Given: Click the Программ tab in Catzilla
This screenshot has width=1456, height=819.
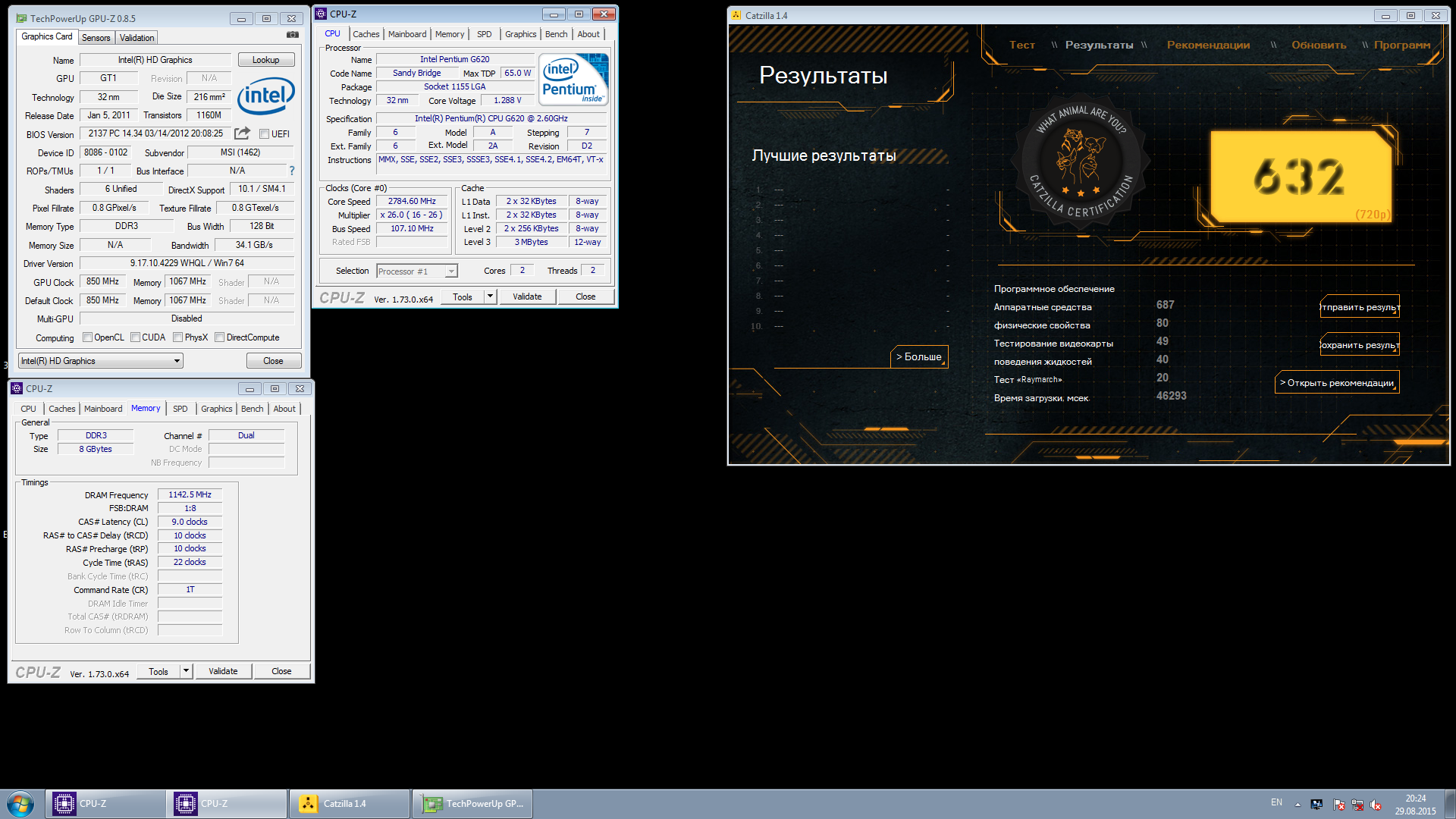Looking at the screenshot, I should point(1402,45).
